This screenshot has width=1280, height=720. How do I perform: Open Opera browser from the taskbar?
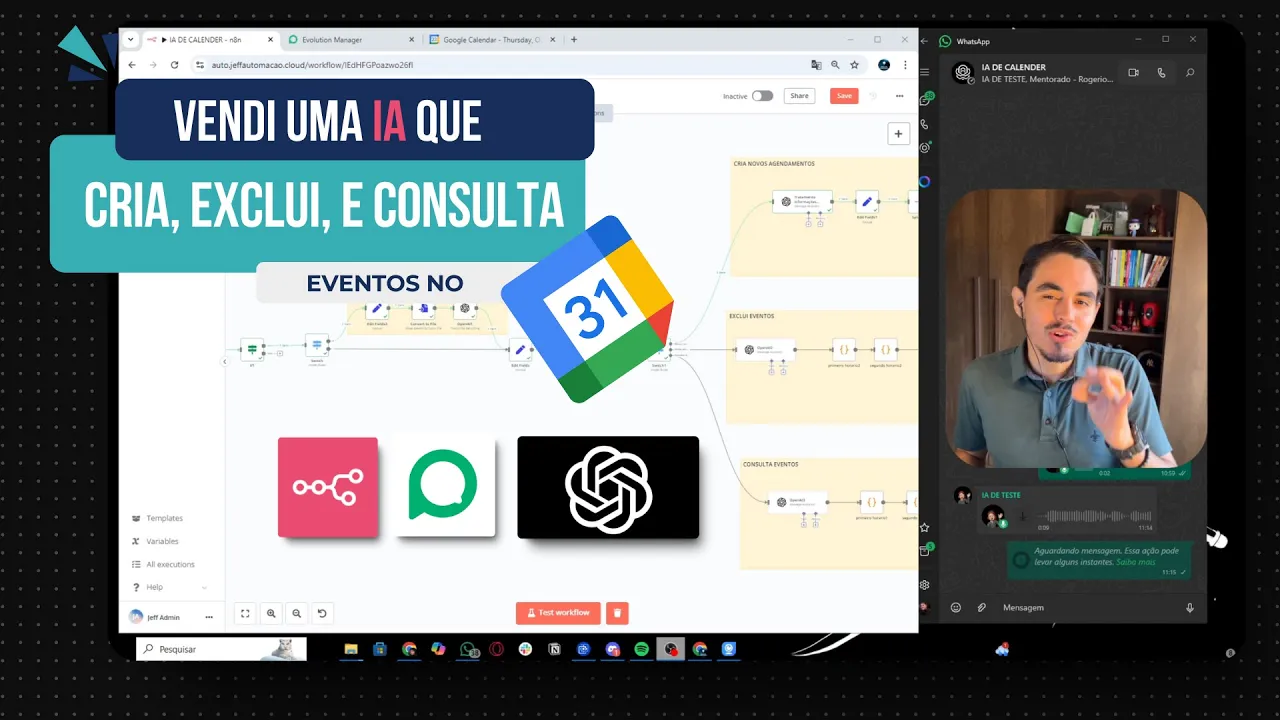click(497, 649)
